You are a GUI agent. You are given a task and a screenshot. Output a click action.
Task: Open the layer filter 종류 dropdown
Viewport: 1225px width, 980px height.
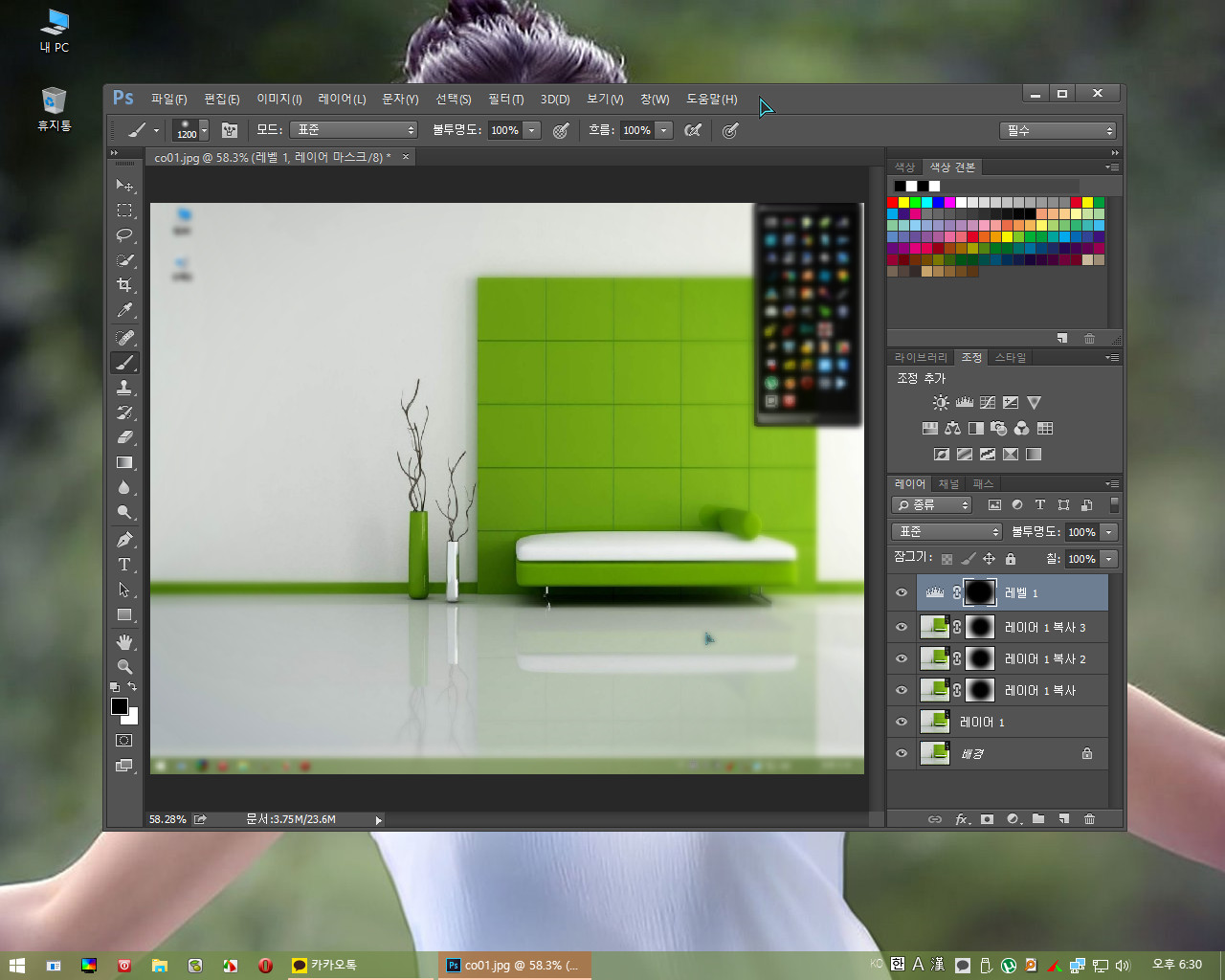(x=932, y=504)
